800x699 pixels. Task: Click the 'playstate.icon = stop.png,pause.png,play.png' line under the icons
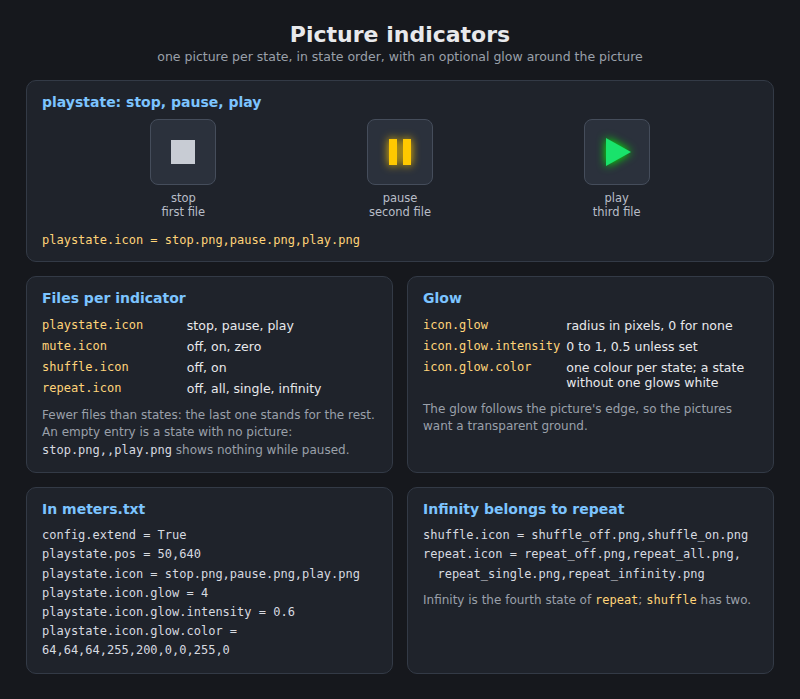[201, 240]
